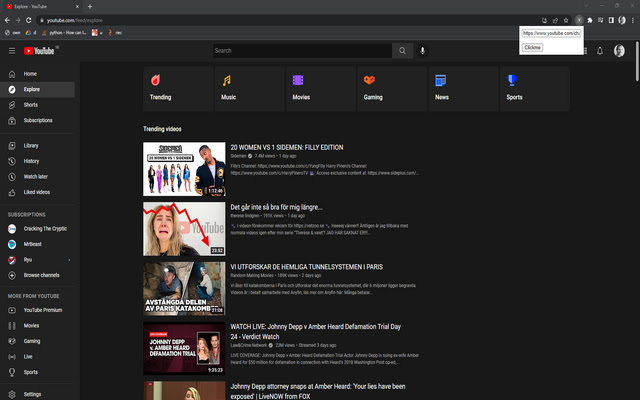Screen dimensions: 640x400
Task: Open Browse channels
Action: point(38,275)
